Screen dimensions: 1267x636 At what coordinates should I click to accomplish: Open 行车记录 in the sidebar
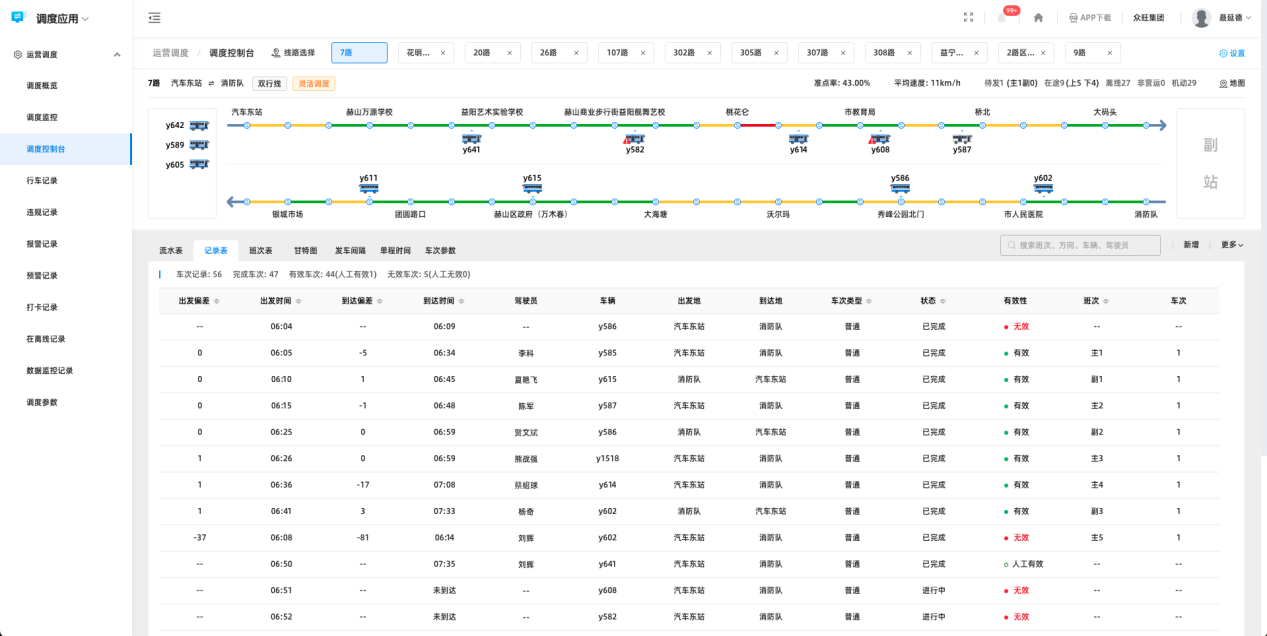pos(42,181)
